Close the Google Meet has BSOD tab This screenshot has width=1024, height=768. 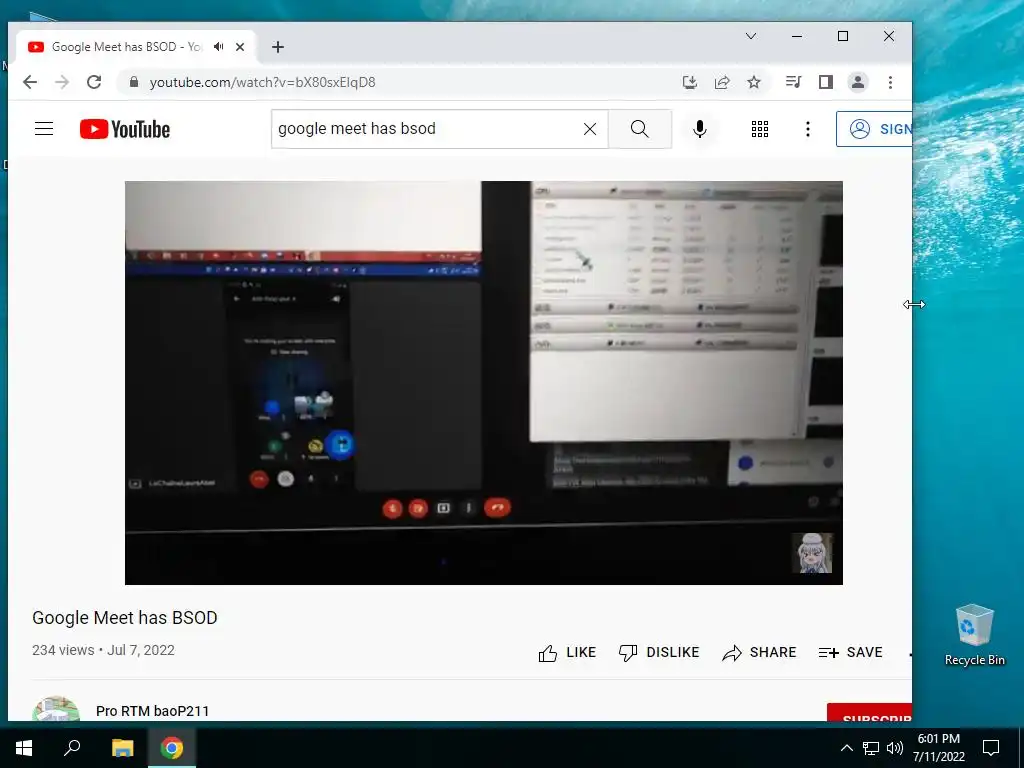(240, 47)
